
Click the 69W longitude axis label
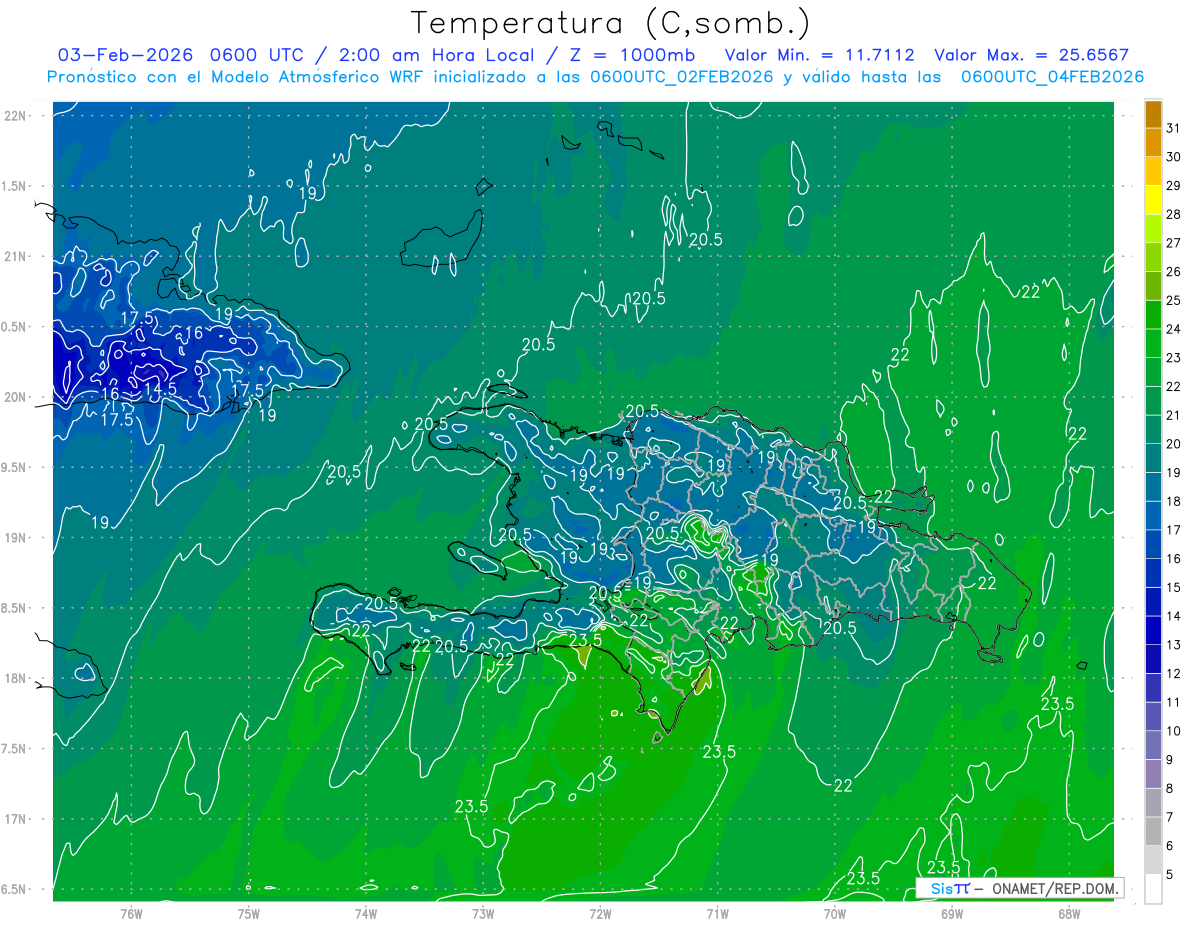point(952,913)
